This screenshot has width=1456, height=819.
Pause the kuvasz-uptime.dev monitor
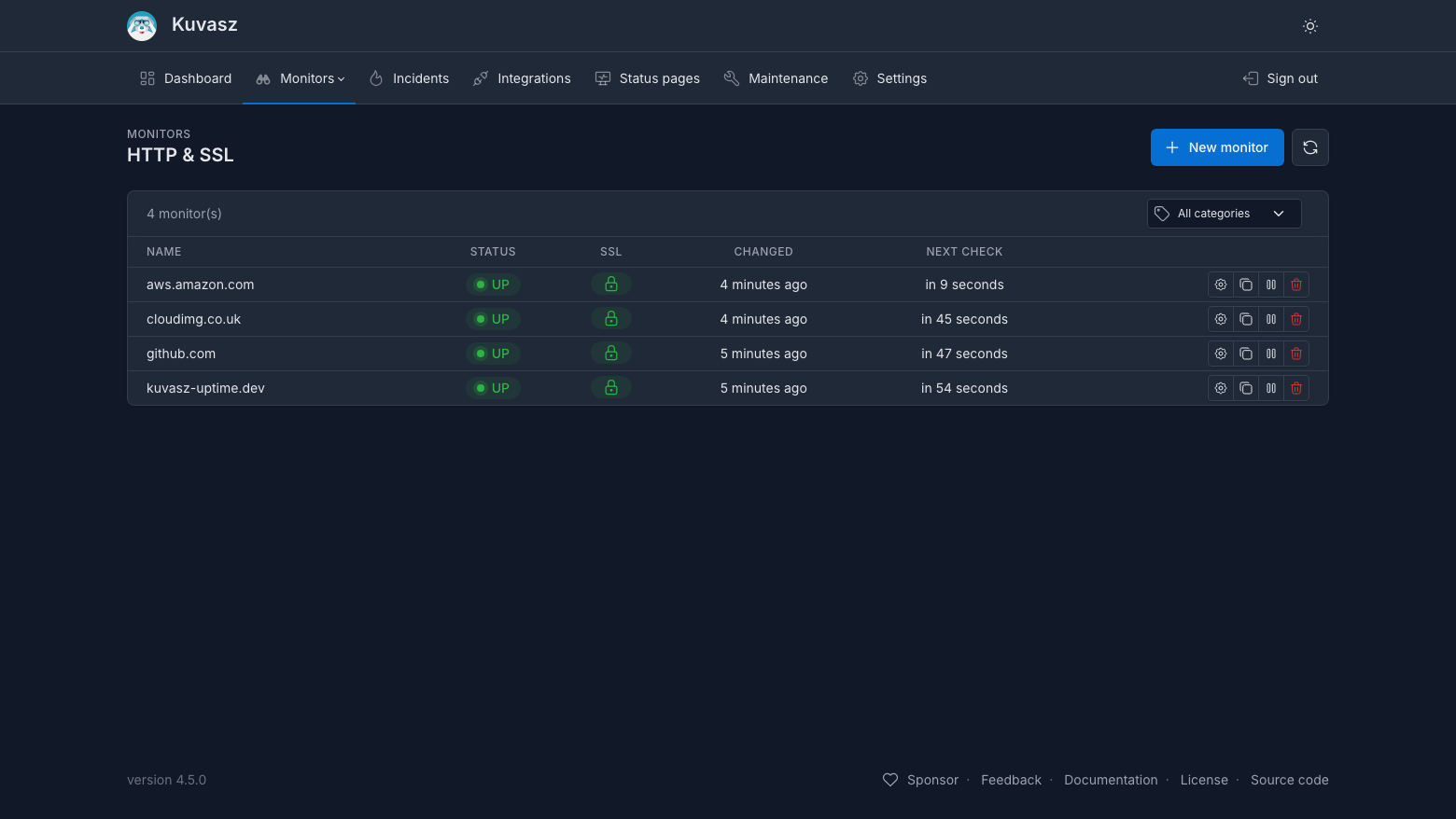[x=1271, y=388]
